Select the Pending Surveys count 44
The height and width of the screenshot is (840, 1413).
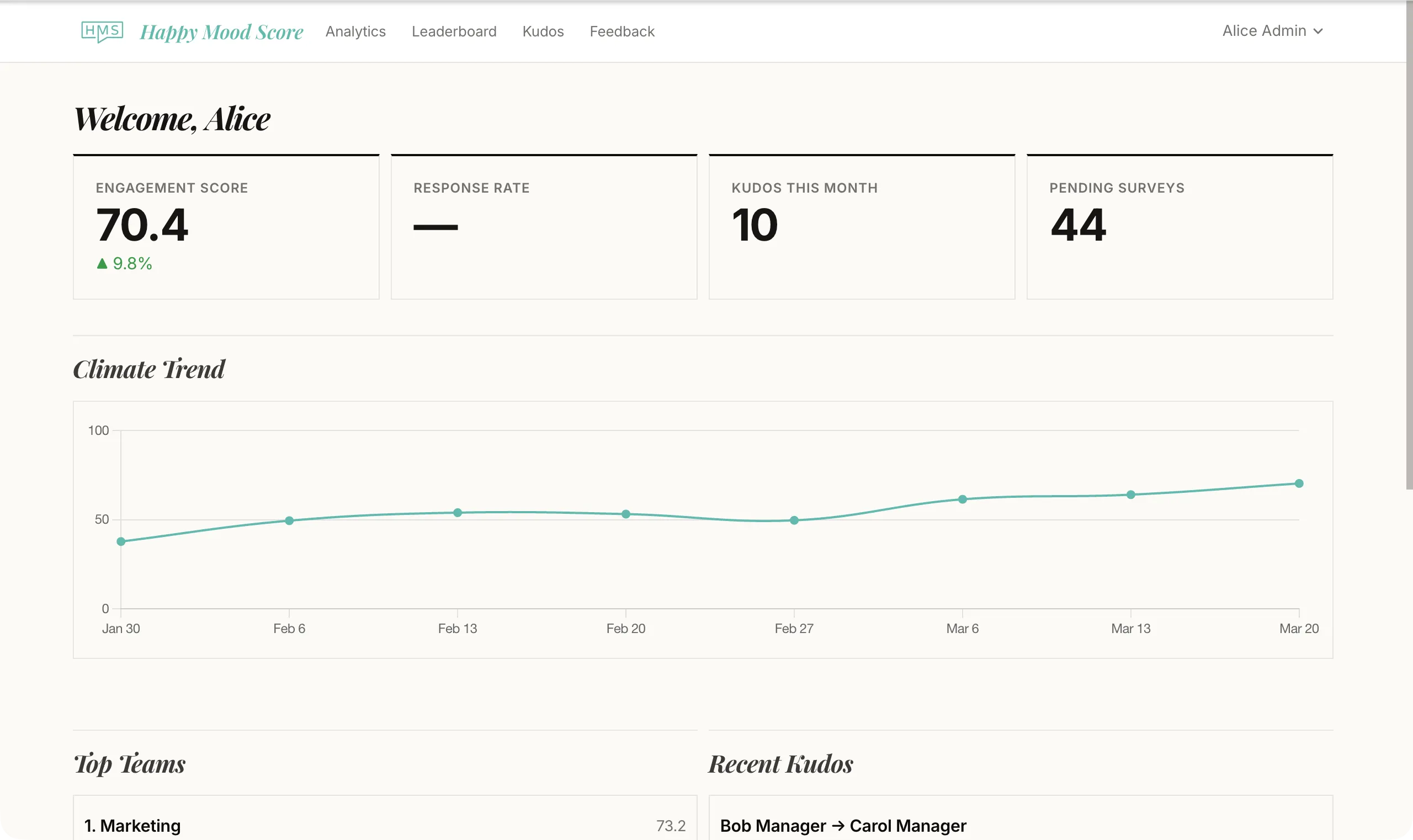tap(1077, 226)
